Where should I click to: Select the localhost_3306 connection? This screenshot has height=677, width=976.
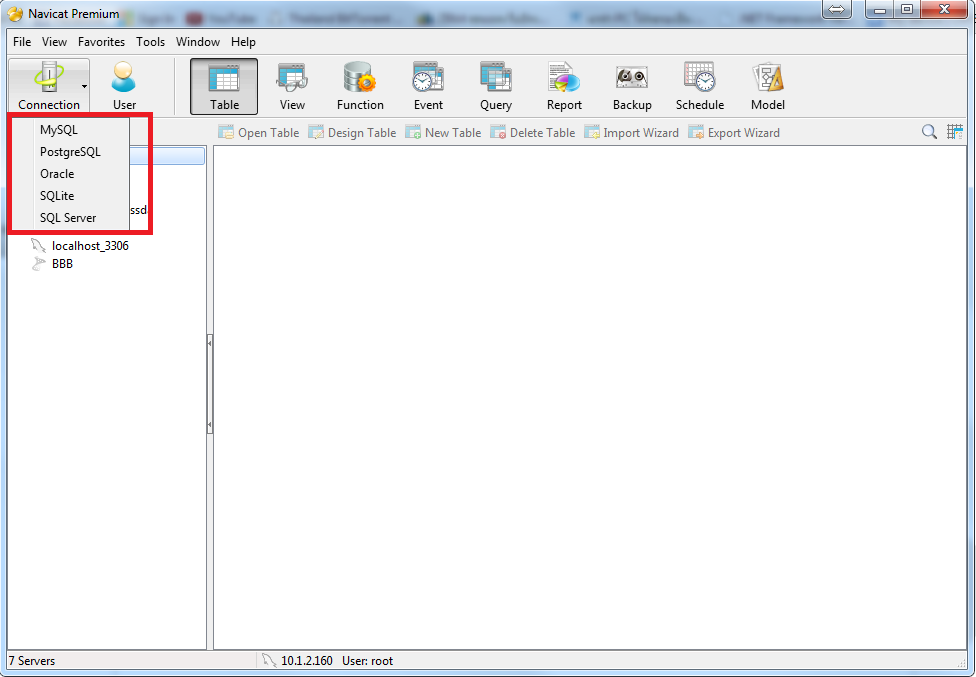(90, 246)
